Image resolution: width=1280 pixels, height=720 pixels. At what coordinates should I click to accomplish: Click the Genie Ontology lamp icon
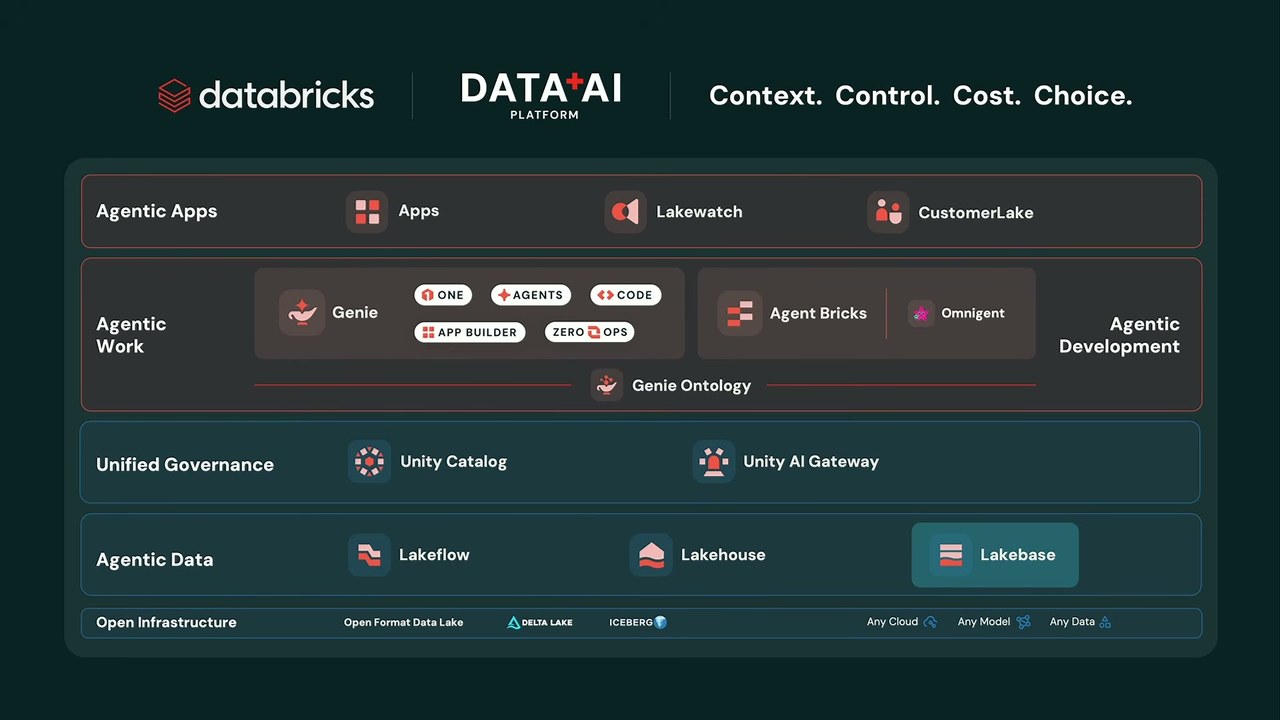point(607,385)
